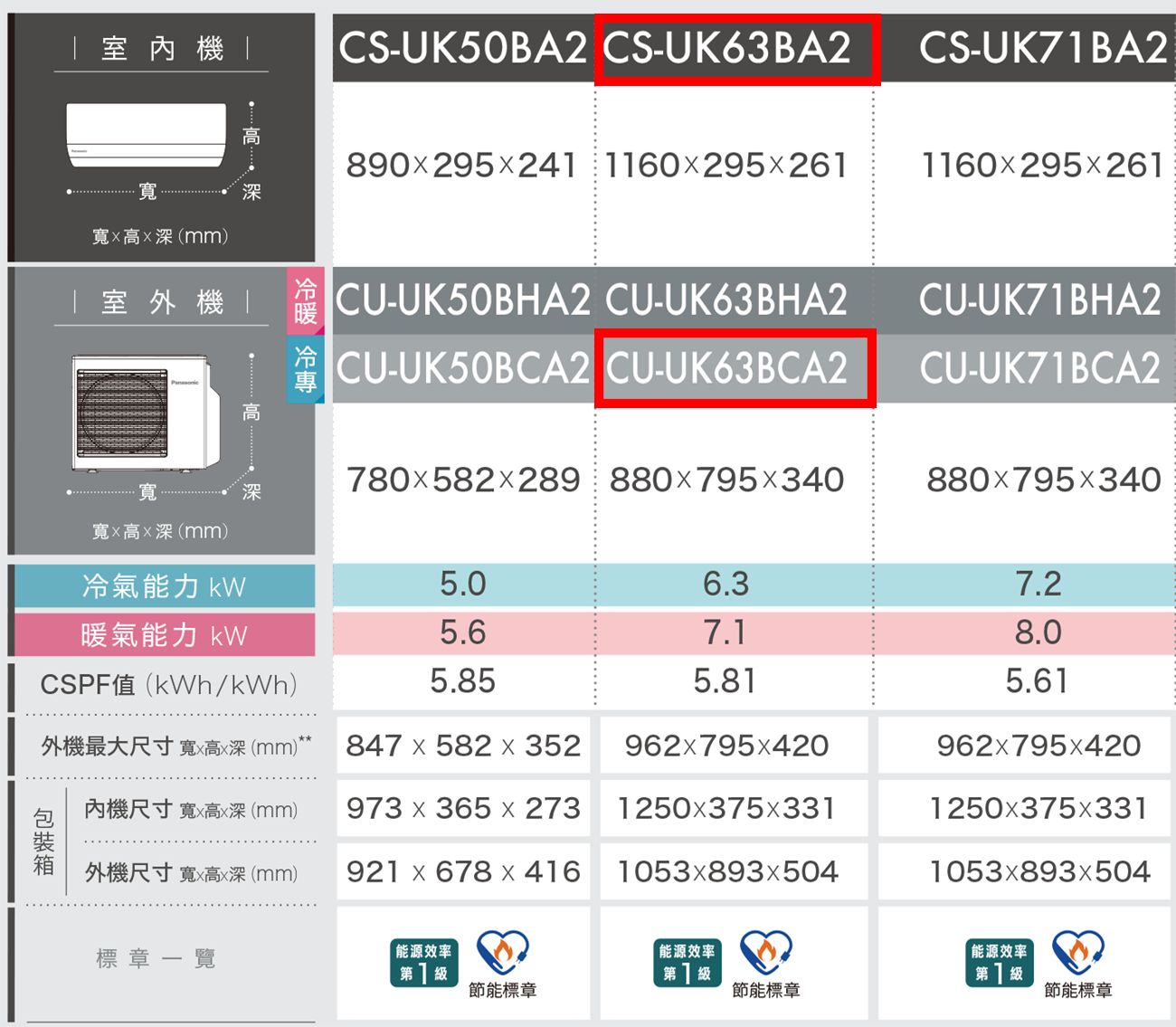The image size is (1176, 1027).
Task: Click CSPF value 5.85
Action: (463, 681)
